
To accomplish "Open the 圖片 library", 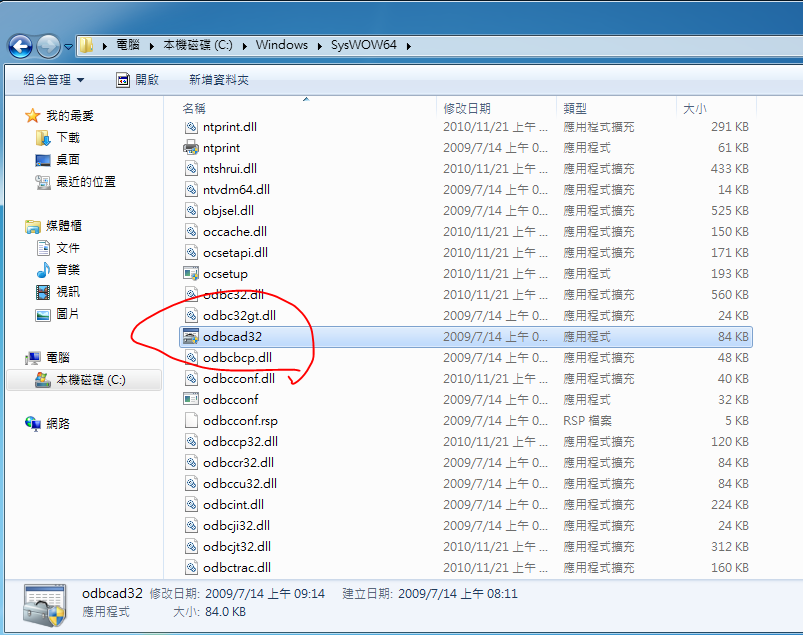I will [x=68, y=314].
